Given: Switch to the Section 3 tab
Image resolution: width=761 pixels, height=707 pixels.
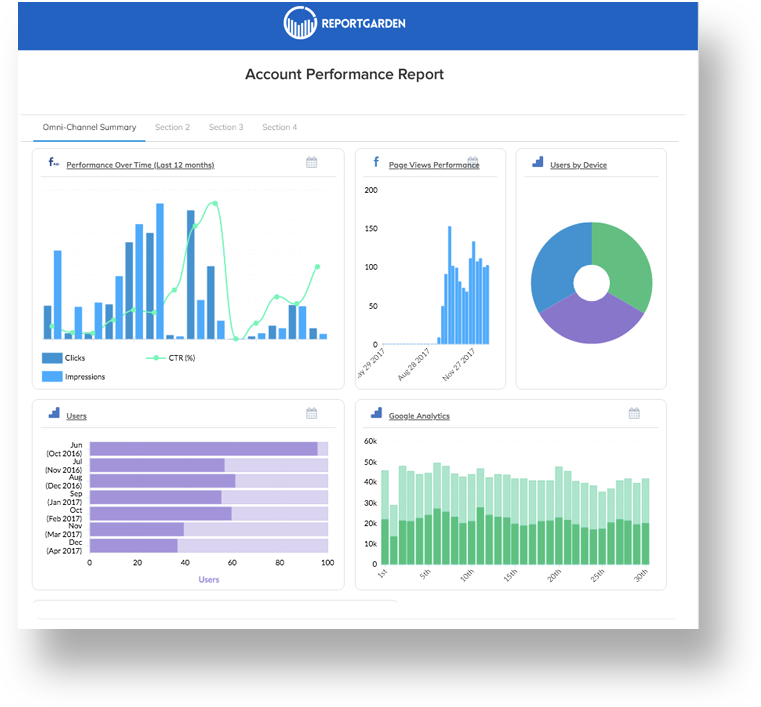Looking at the screenshot, I should 226,127.
